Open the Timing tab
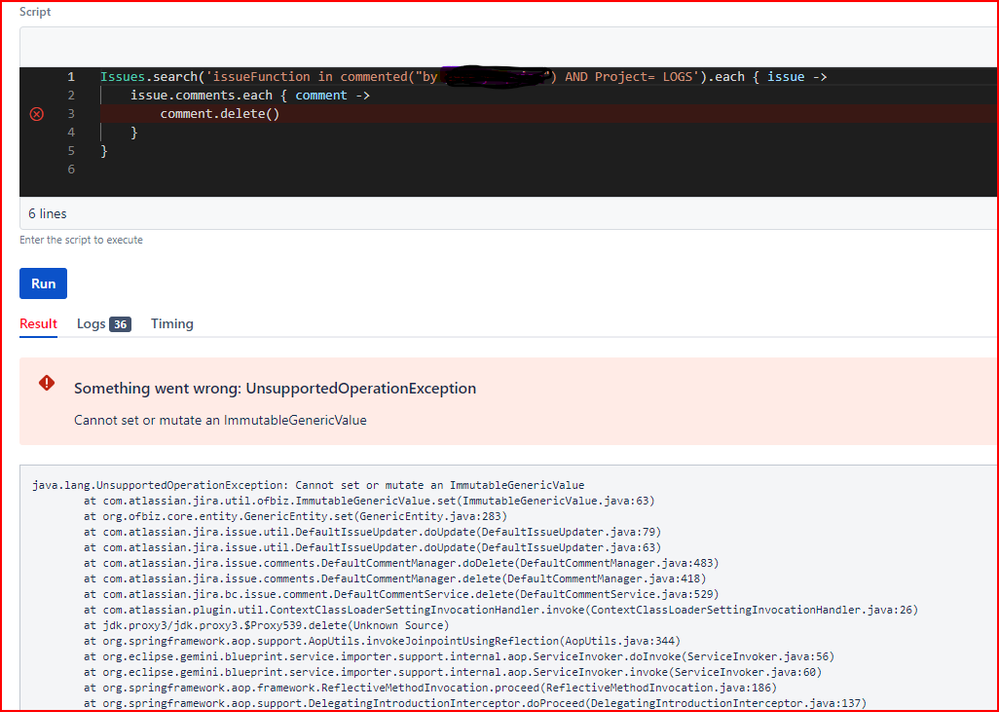The width and height of the screenshot is (999, 712). (x=172, y=324)
